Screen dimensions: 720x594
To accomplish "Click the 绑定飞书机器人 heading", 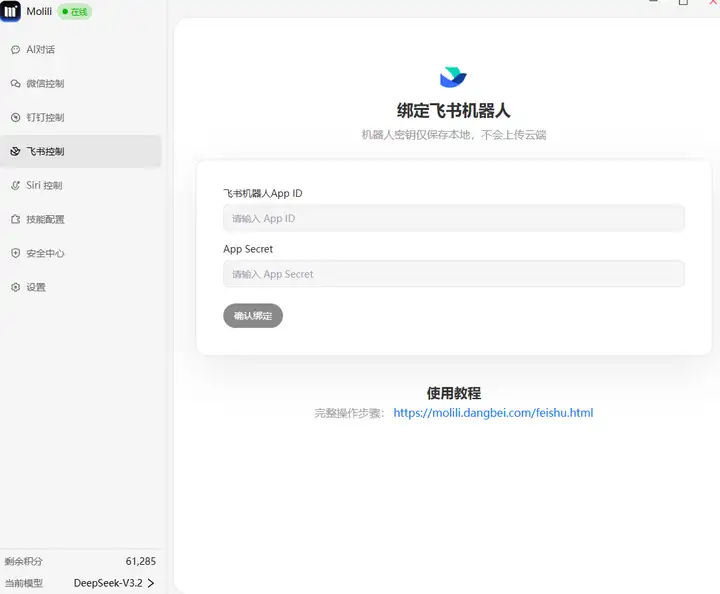I will click(x=454, y=111).
